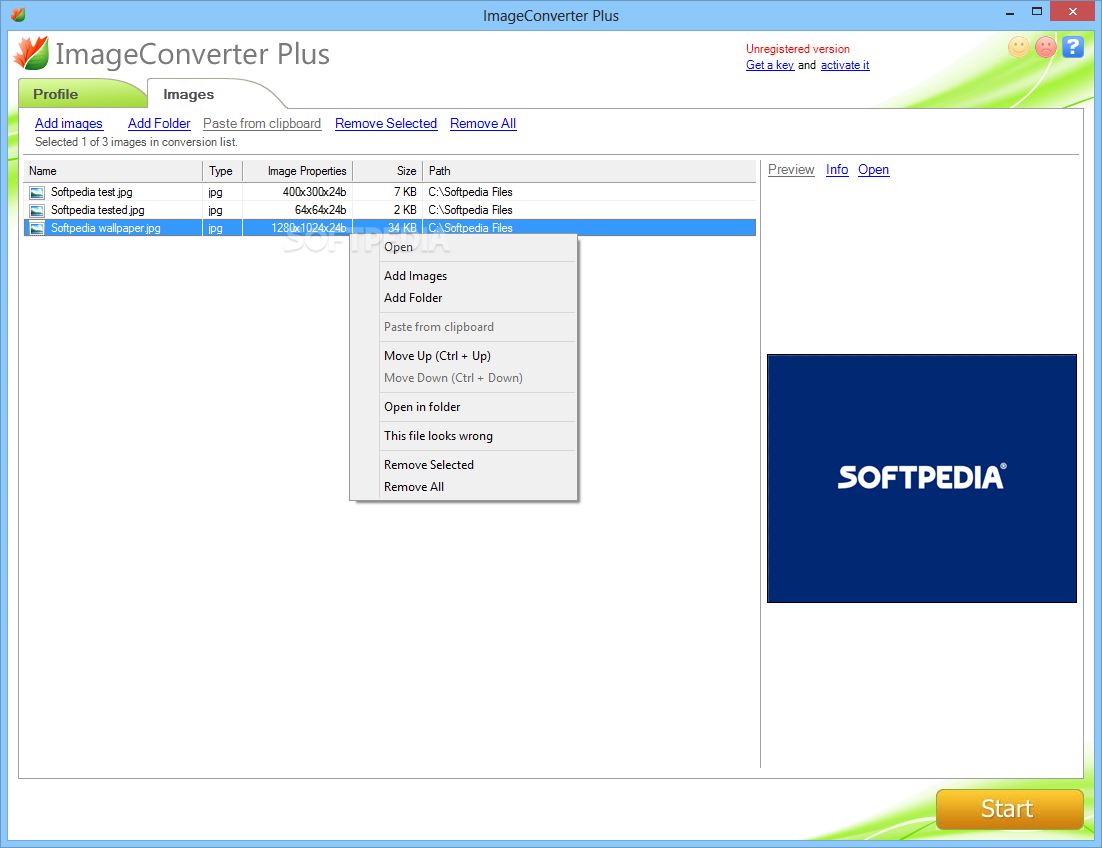This screenshot has height=848, width=1102.
Task: Minimize the ImageConverter Plus window
Action: [x=1010, y=12]
